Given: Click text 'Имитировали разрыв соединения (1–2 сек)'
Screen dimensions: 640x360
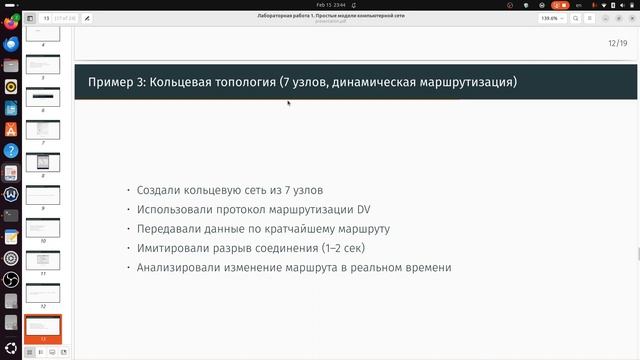Looking at the screenshot, I should pos(251,248).
